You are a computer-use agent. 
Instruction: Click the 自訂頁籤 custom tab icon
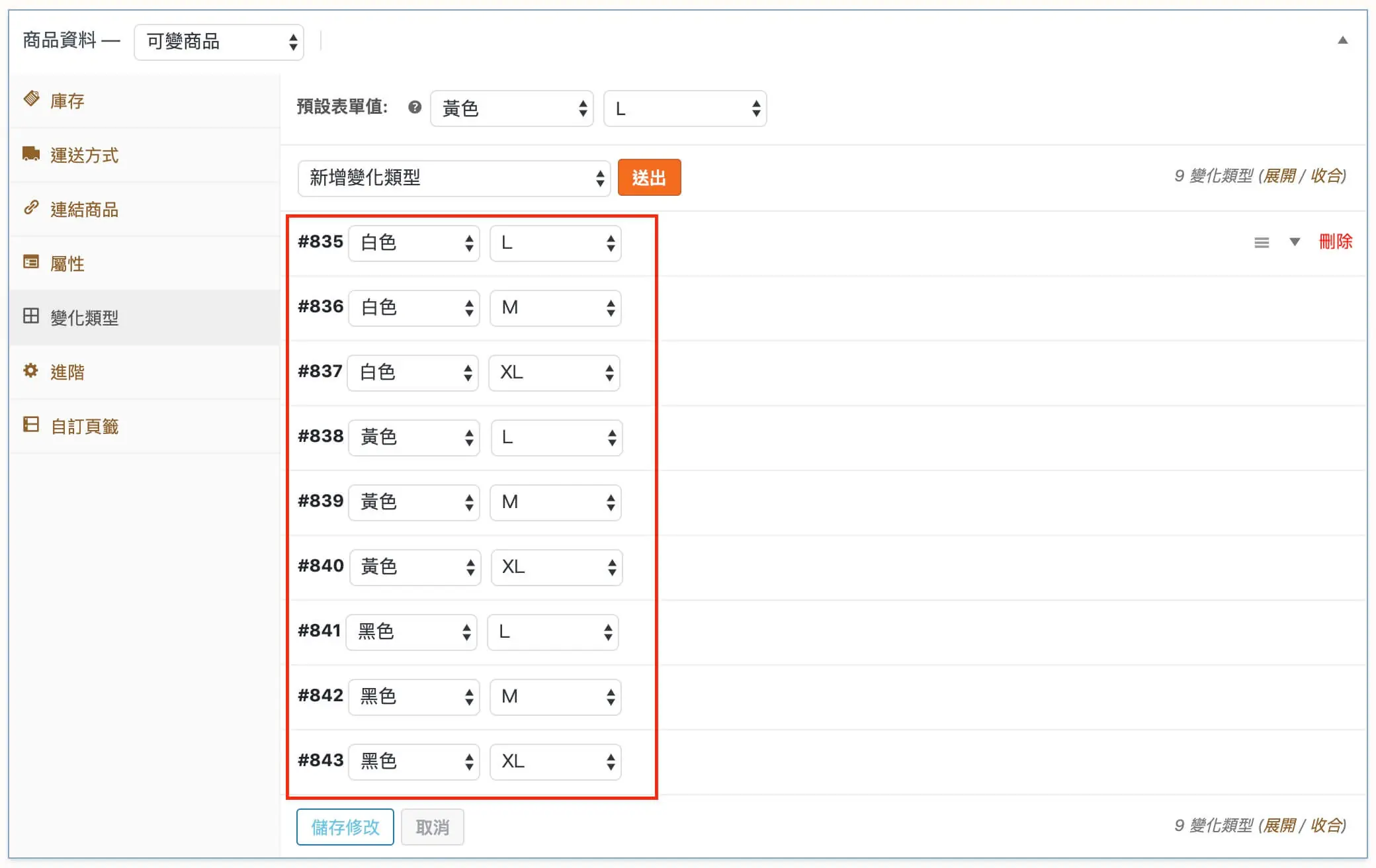[x=31, y=424]
